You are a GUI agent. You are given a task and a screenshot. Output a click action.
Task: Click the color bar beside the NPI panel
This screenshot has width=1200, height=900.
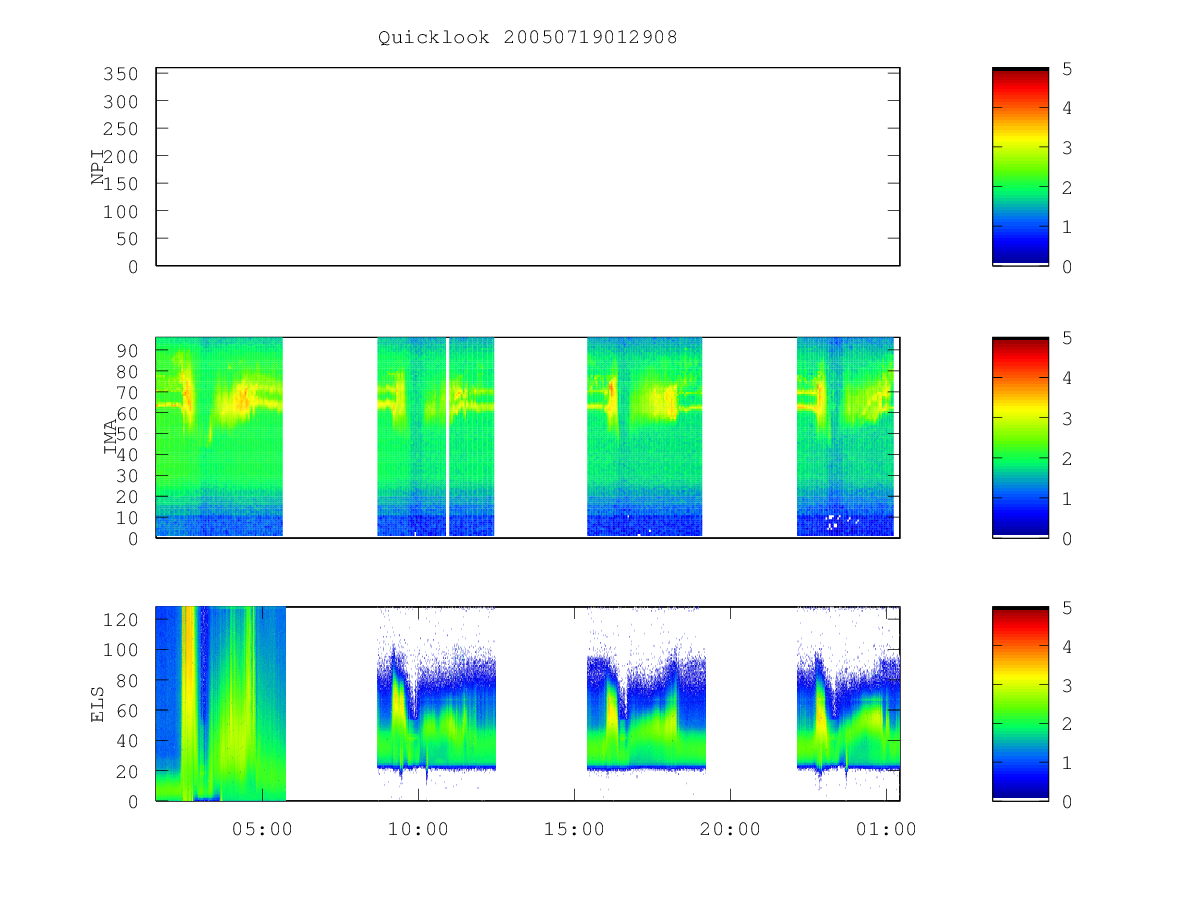click(x=1020, y=167)
